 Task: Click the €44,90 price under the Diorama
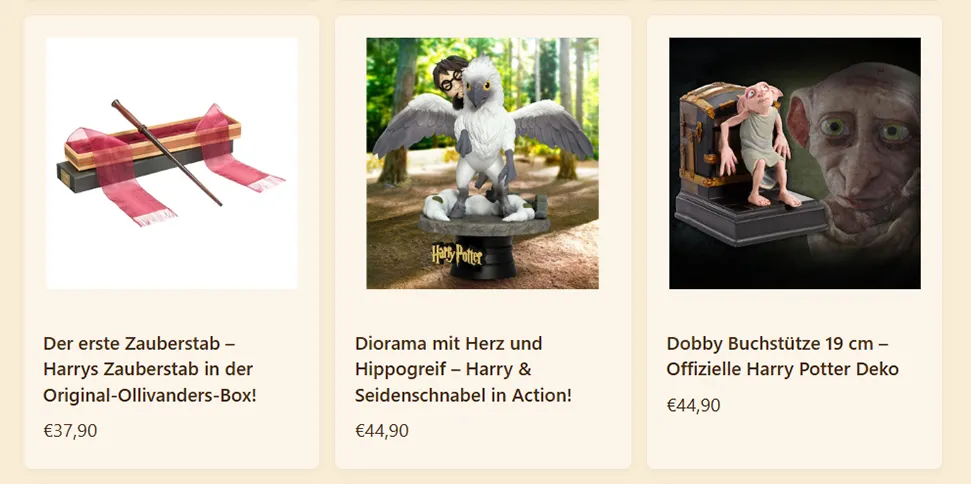click(382, 431)
